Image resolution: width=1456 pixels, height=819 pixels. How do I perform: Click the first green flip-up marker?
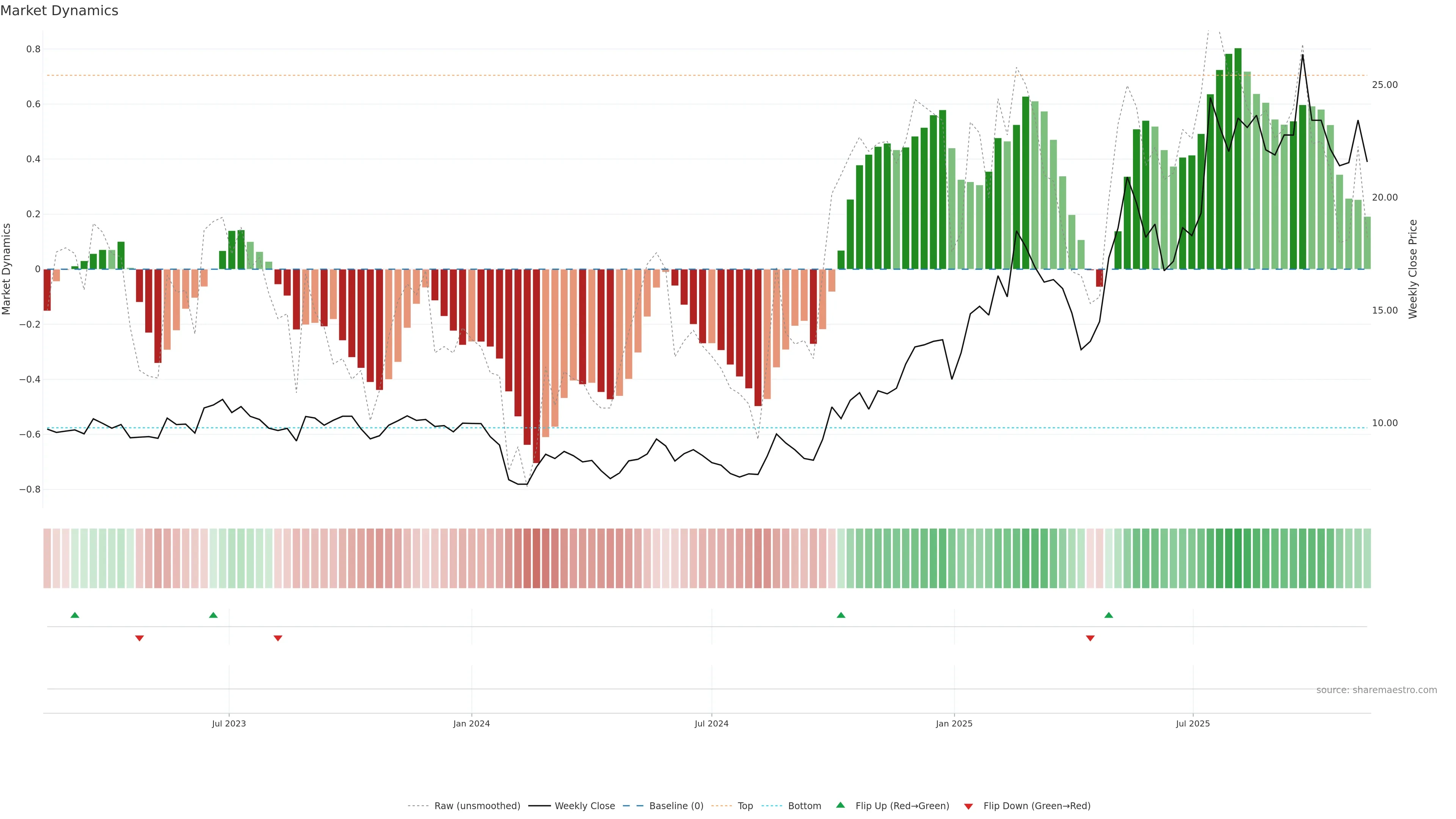(75, 615)
